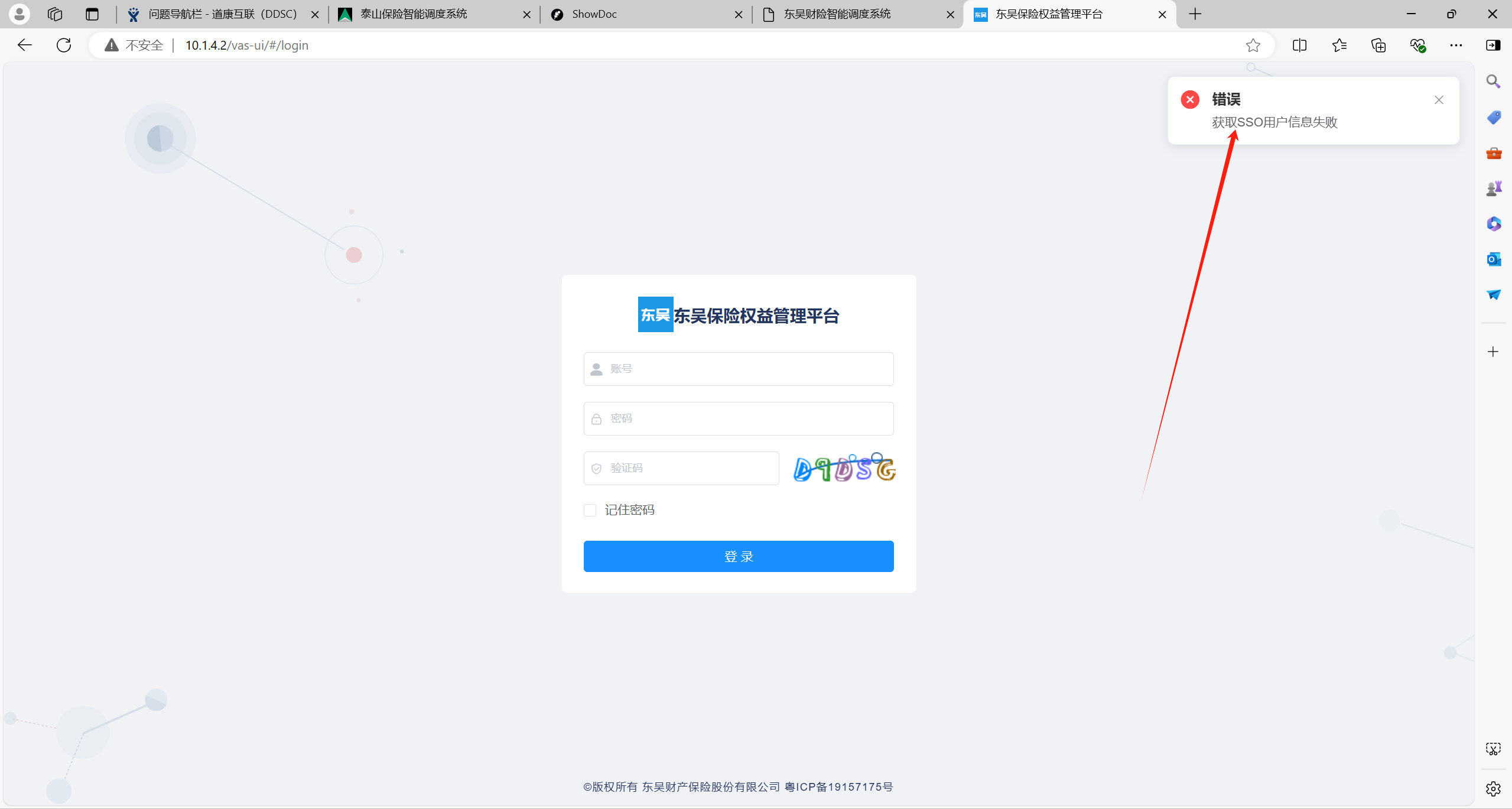Open the sidebar paper plane Drop icon
This screenshot has width=1512, height=809.
pyautogui.click(x=1493, y=294)
